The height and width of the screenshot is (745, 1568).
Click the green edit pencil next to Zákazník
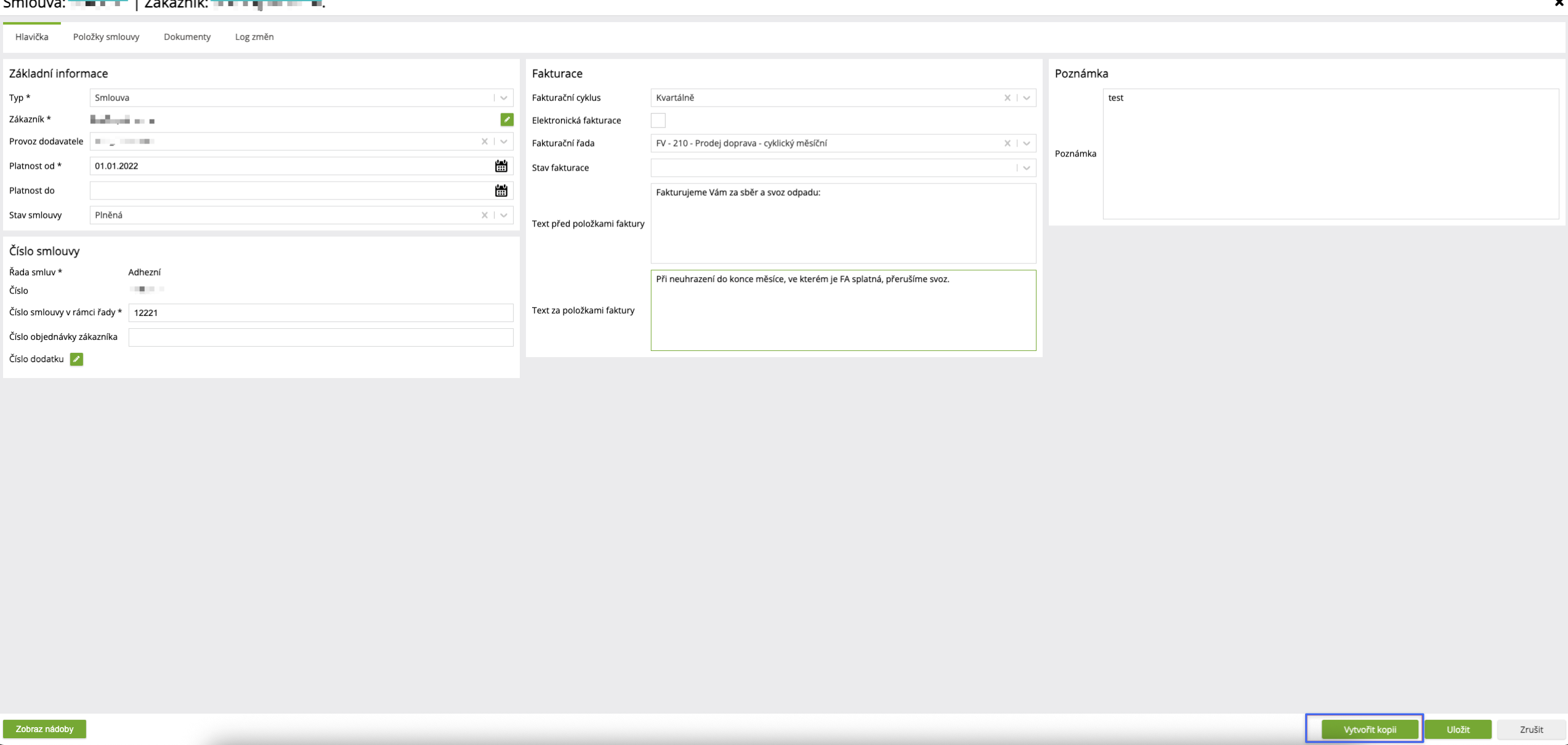pyautogui.click(x=507, y=119)
